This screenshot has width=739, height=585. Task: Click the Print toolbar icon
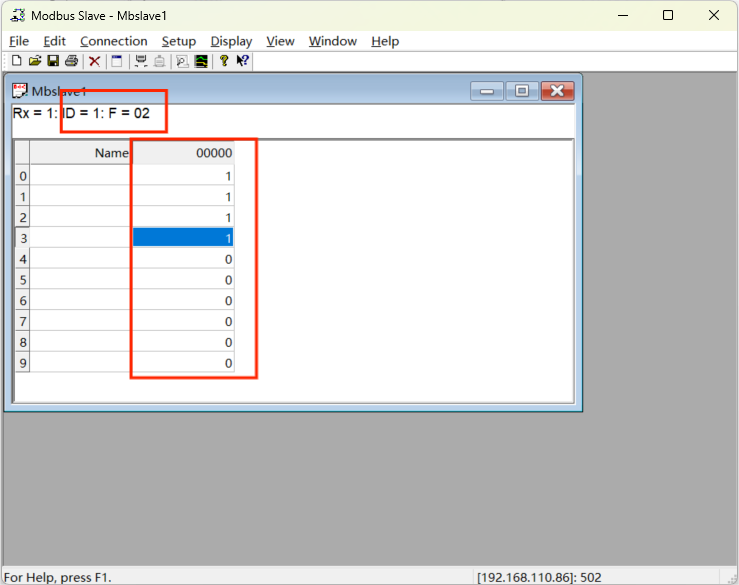click(x=71, y=61)
